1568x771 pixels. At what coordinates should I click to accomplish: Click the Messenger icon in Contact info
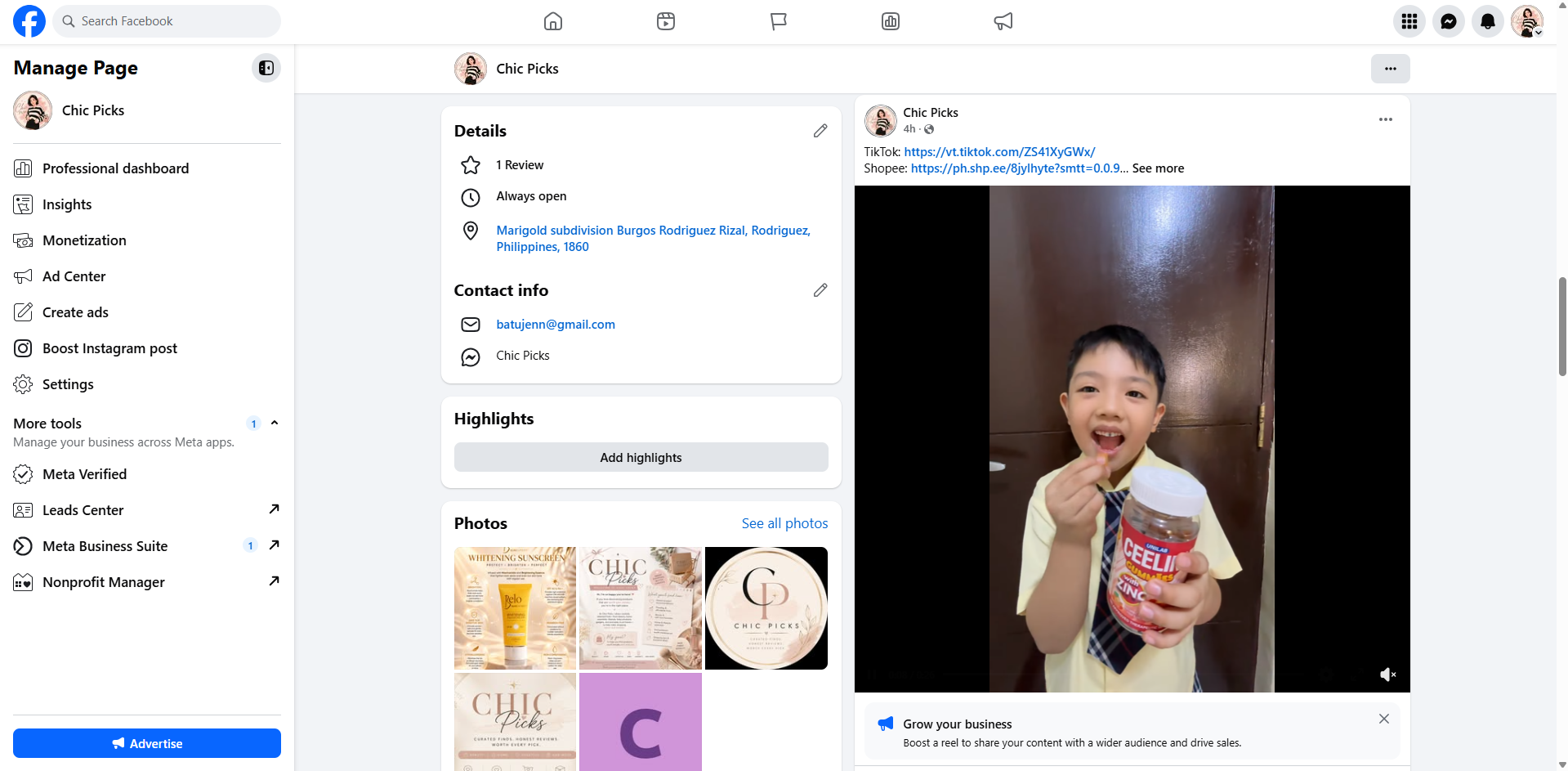[471, 356]
